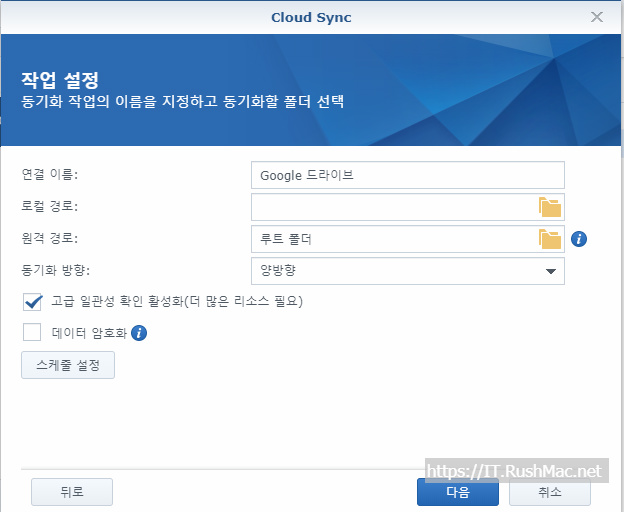The height and width of the screenshot is (512, 624).
Task: Enable 데이터 암호화 checkbox
Action: point(32,332)
